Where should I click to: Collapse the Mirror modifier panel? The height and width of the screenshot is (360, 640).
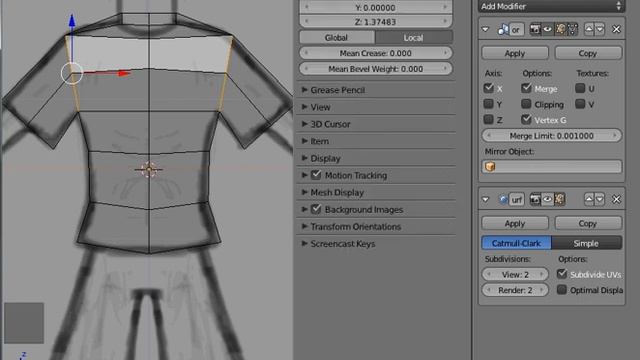(485, 29)
